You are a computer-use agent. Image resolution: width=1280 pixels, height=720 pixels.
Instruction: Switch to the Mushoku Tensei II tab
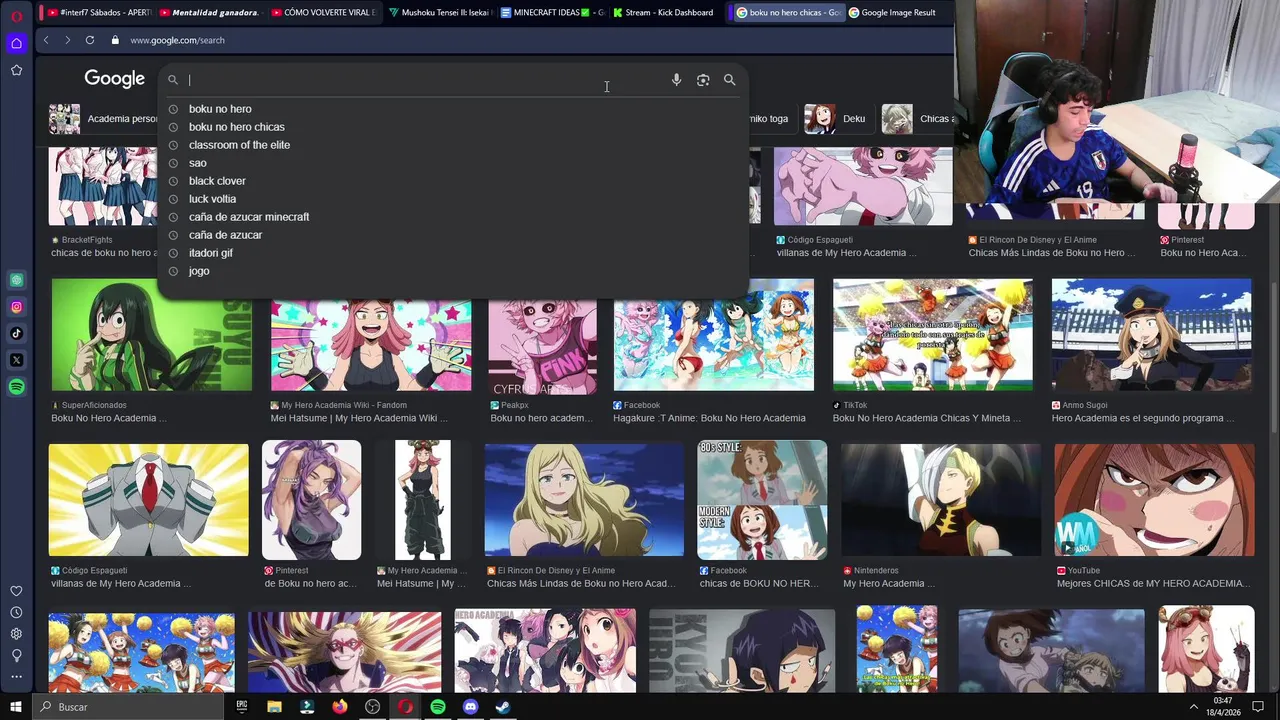440,13
